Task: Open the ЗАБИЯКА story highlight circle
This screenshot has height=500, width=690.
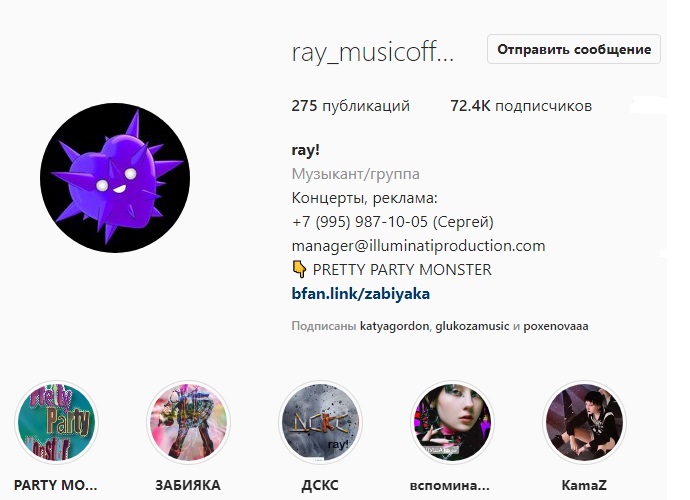Action: (188, 422)
